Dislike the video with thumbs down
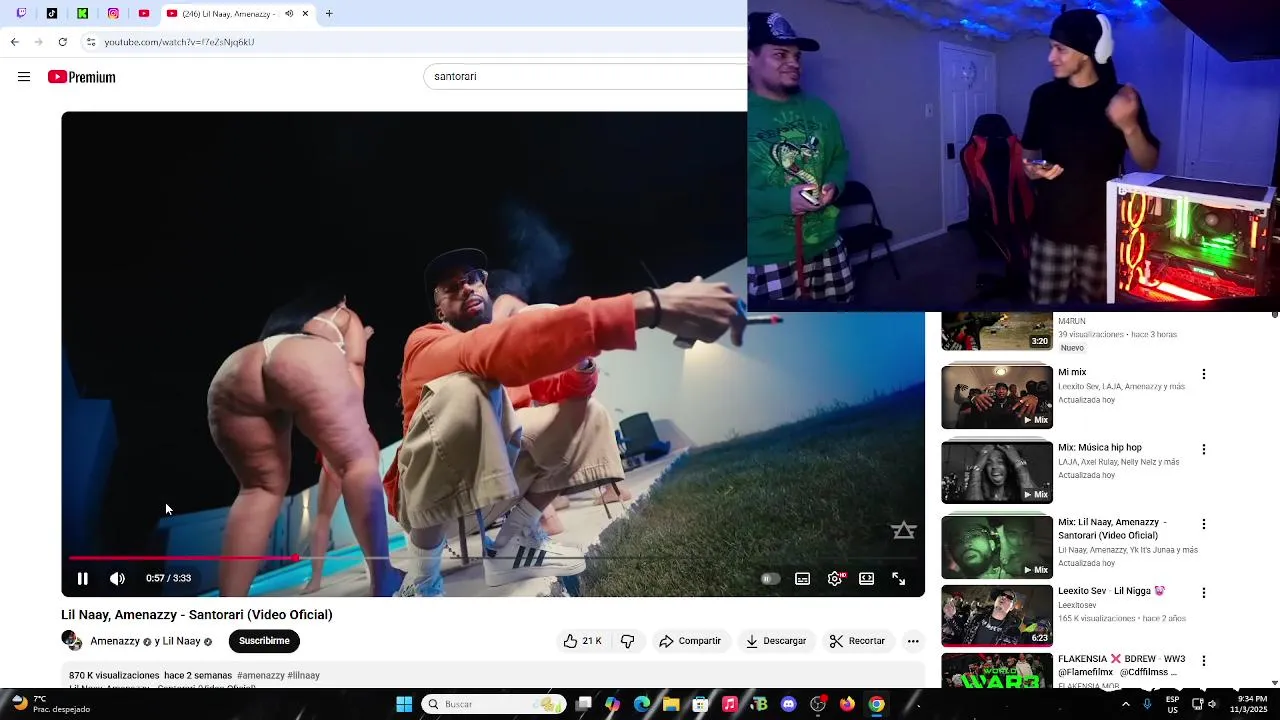The height and width of the screenshot is (720, 1280). (627, 641)
